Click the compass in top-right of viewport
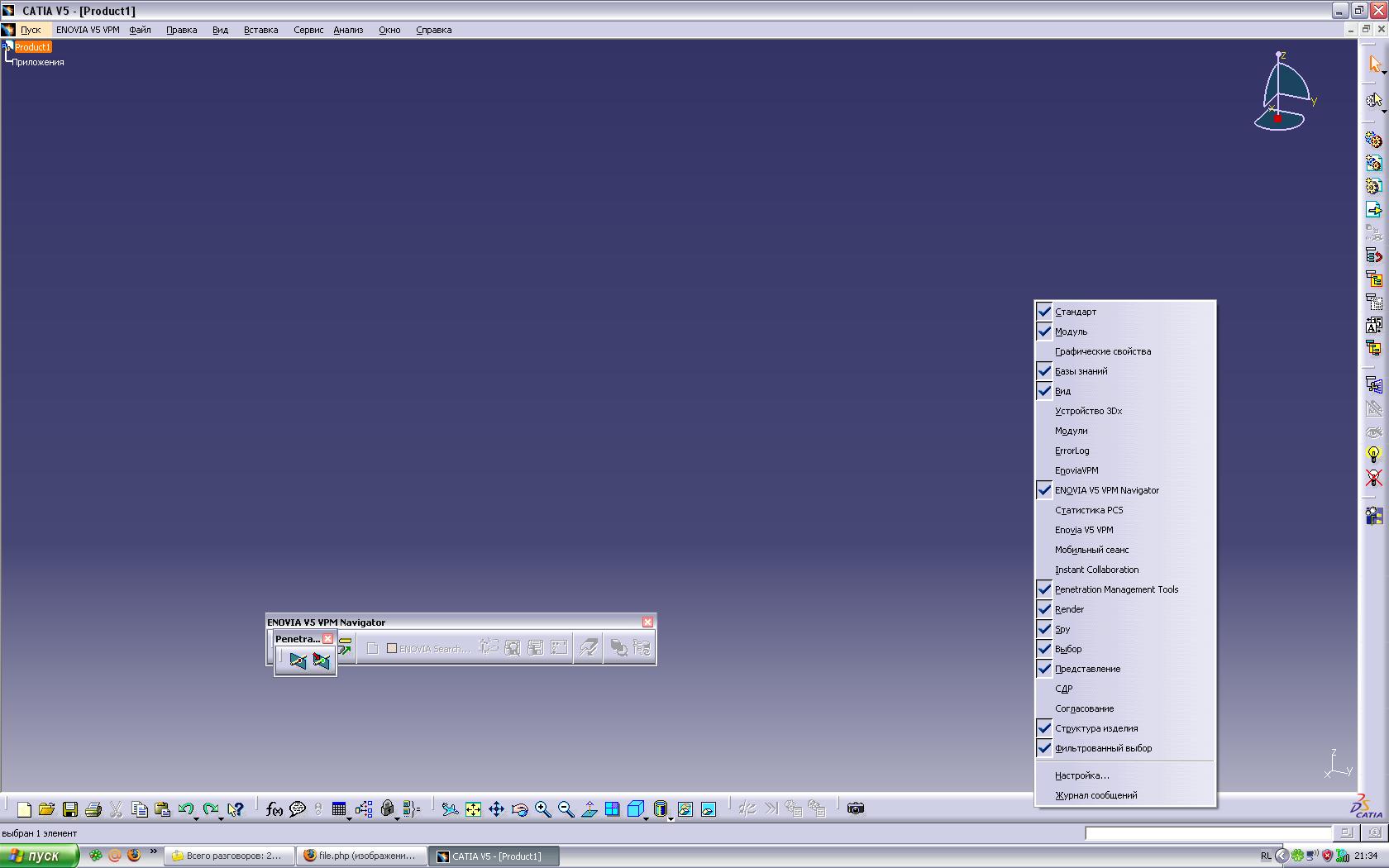This screenshot has height=868, width=1389. point(1284,91)
